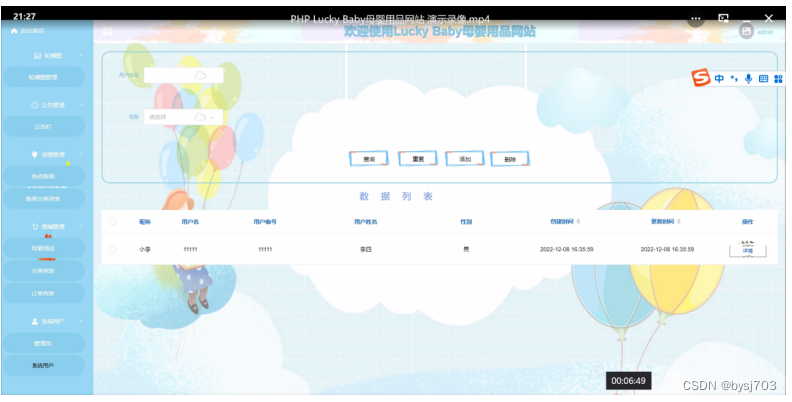Toggle Sogou punctuation mode icon
Image resolution: width=792 pixels, height=402 pixels.
click(734, 79)
